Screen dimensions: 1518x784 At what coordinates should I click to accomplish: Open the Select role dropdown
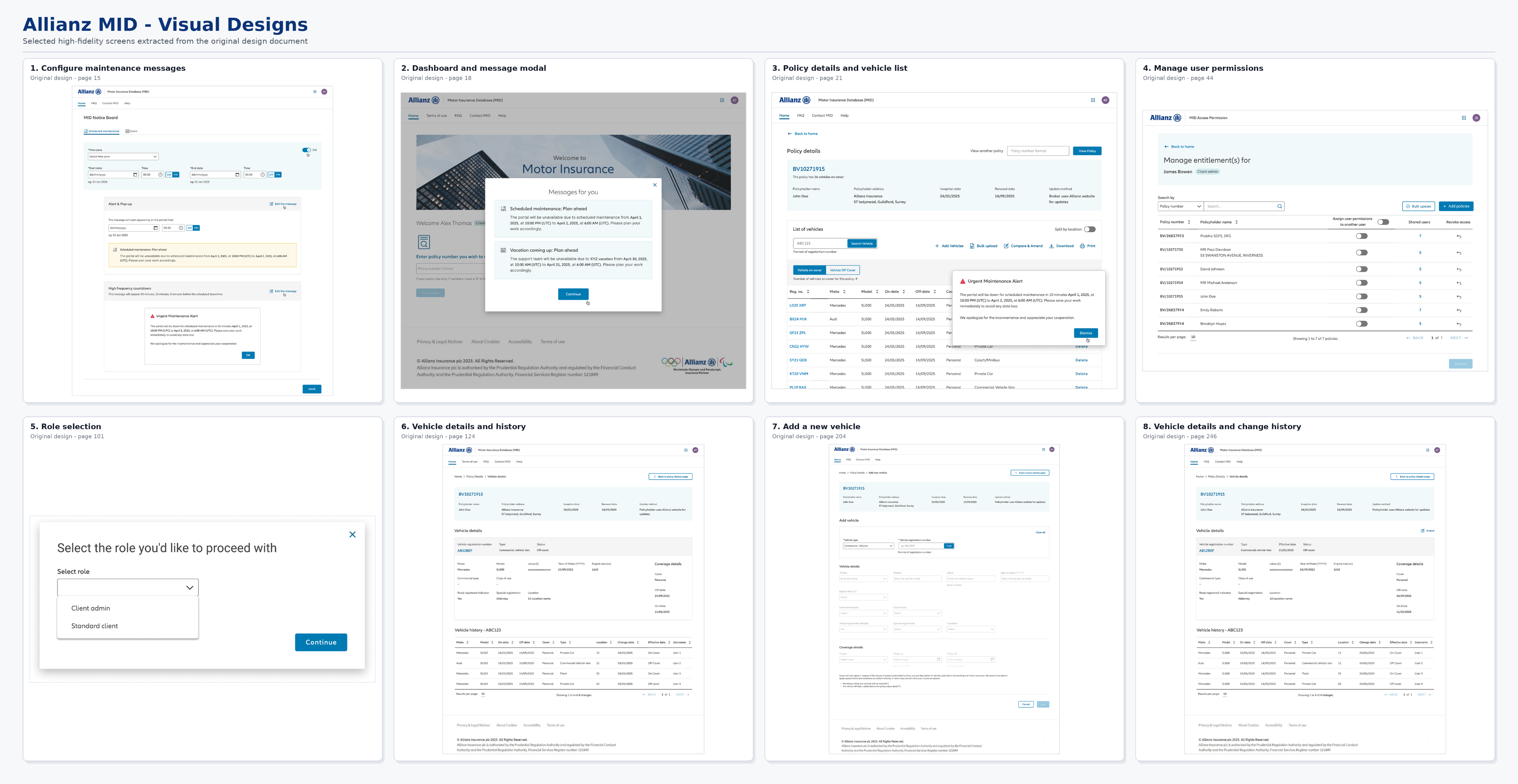(x=128, y=587)
